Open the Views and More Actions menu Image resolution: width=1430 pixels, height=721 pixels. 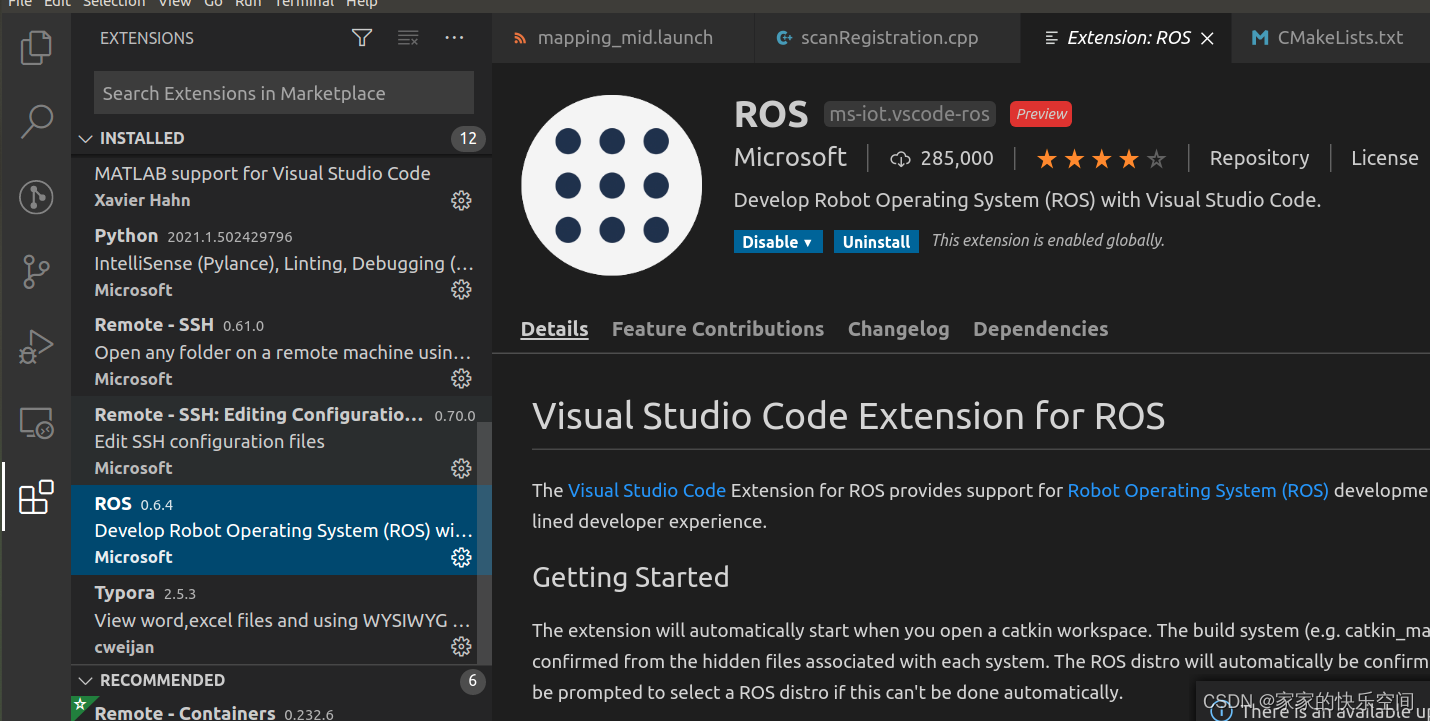pyautogui.click(x=454, y=37)
